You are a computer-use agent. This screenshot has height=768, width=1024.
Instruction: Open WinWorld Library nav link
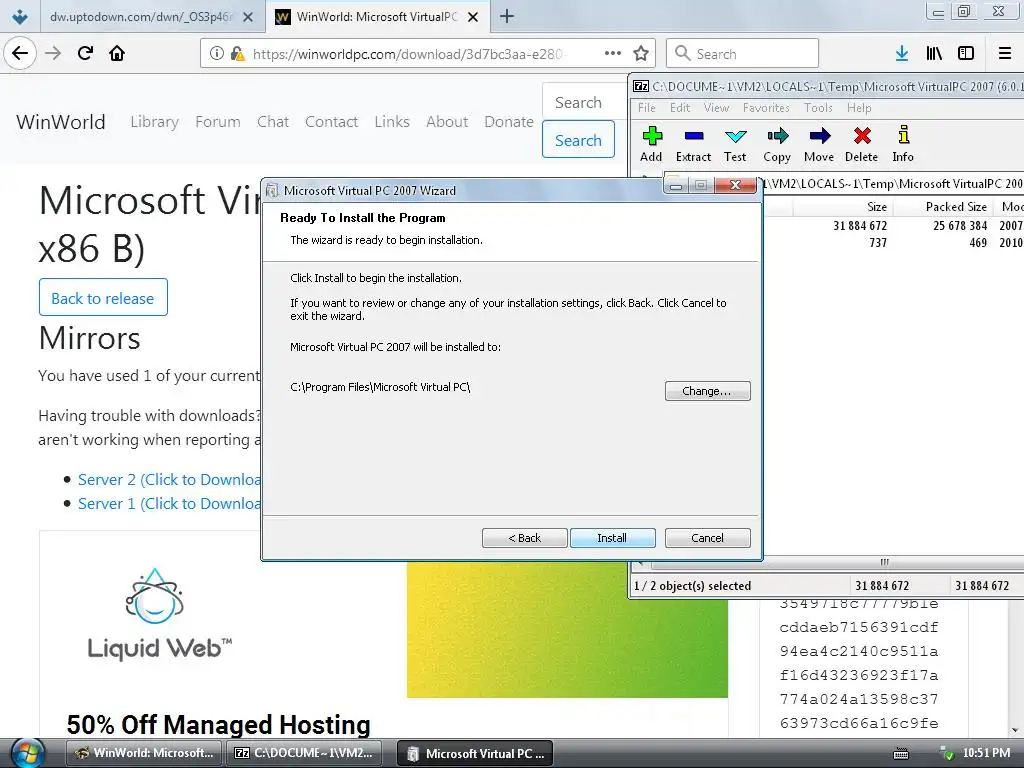point(154,121)
